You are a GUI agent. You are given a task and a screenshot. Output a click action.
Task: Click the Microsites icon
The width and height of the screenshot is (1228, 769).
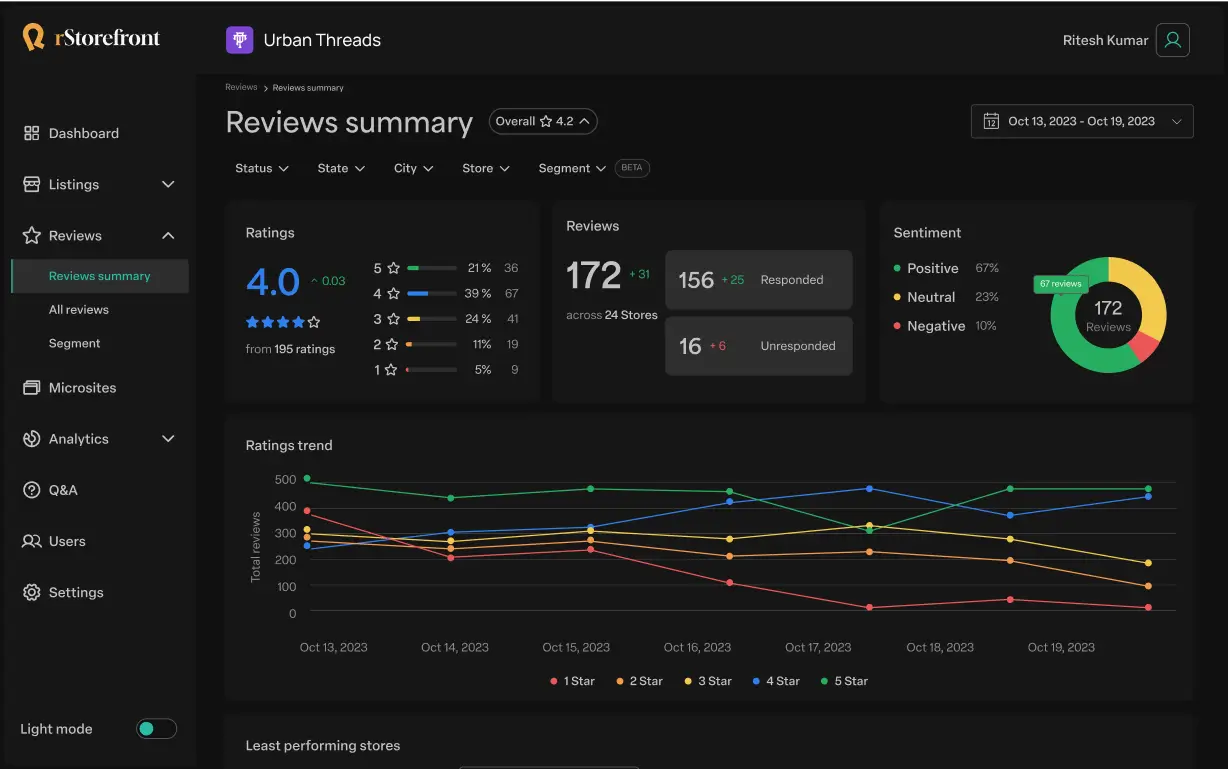coord(31,387)
